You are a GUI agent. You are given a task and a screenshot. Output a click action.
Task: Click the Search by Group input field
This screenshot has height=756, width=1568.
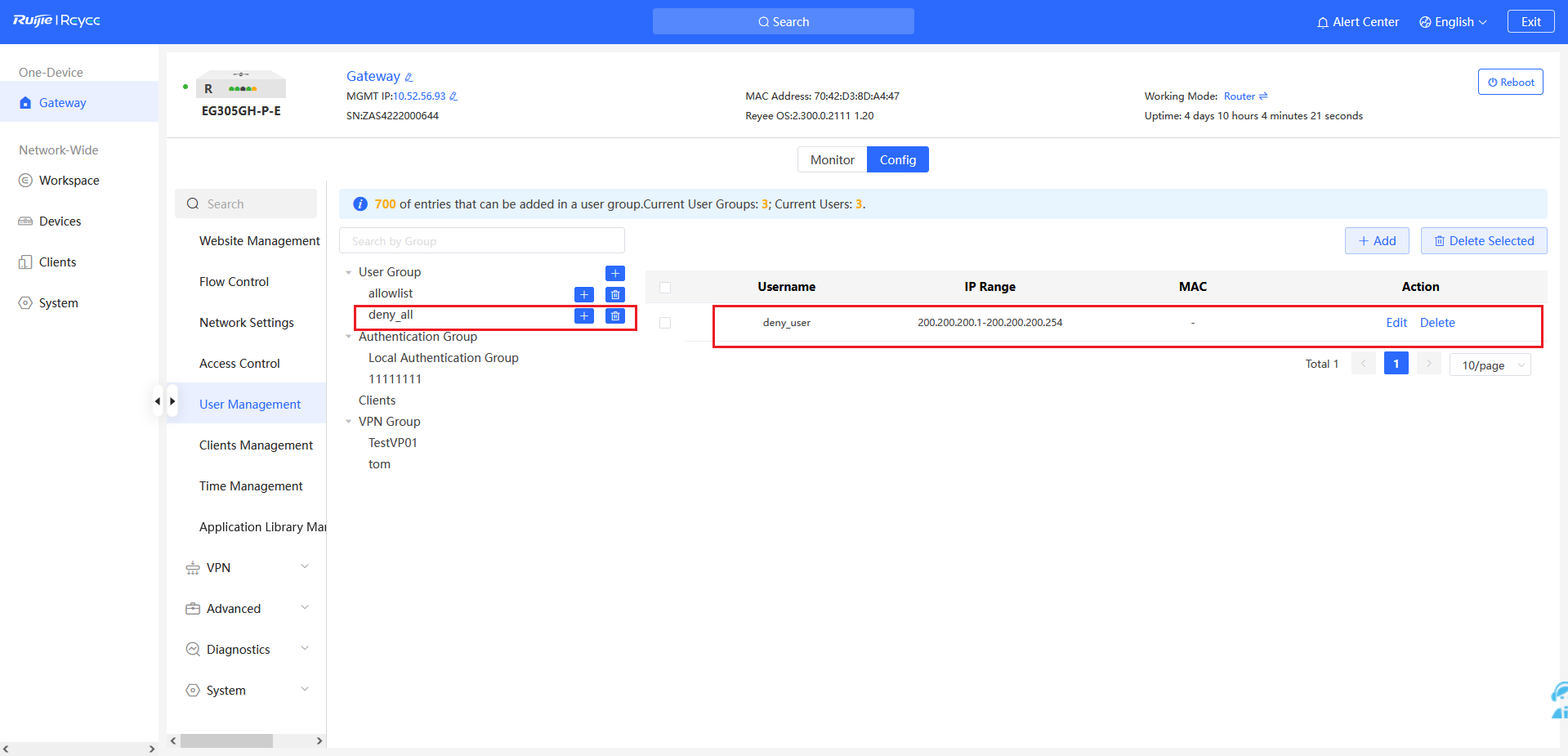(481, 241)
